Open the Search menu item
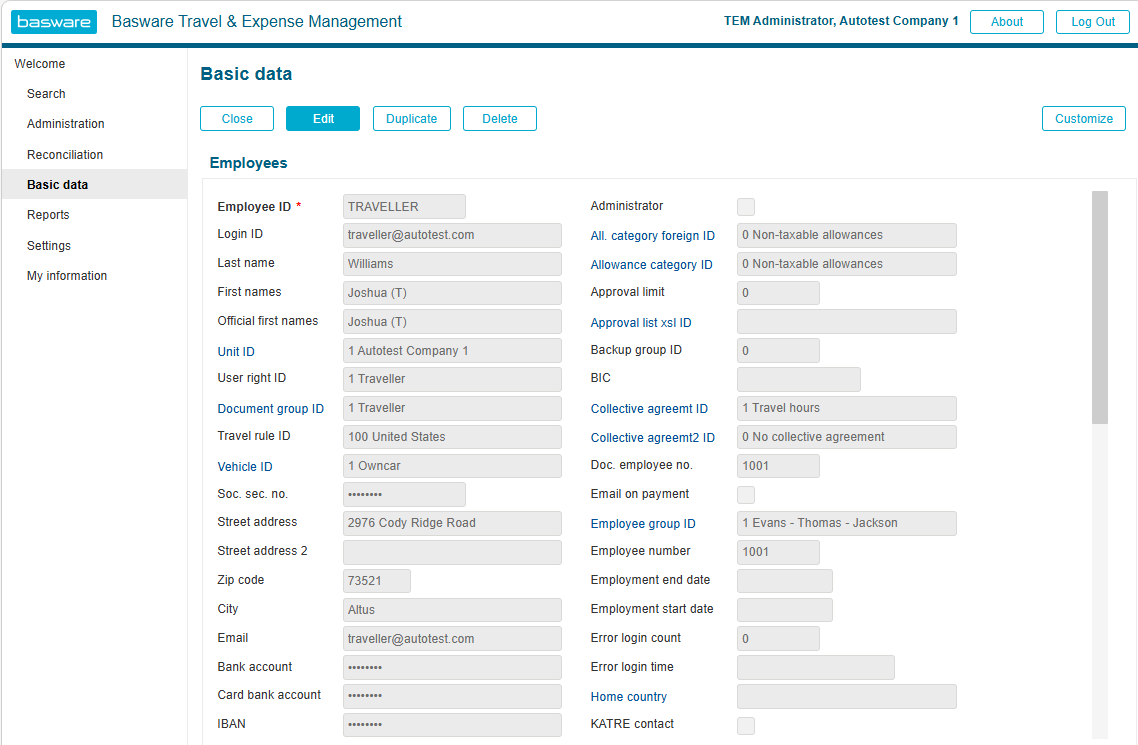 [46, 94]
